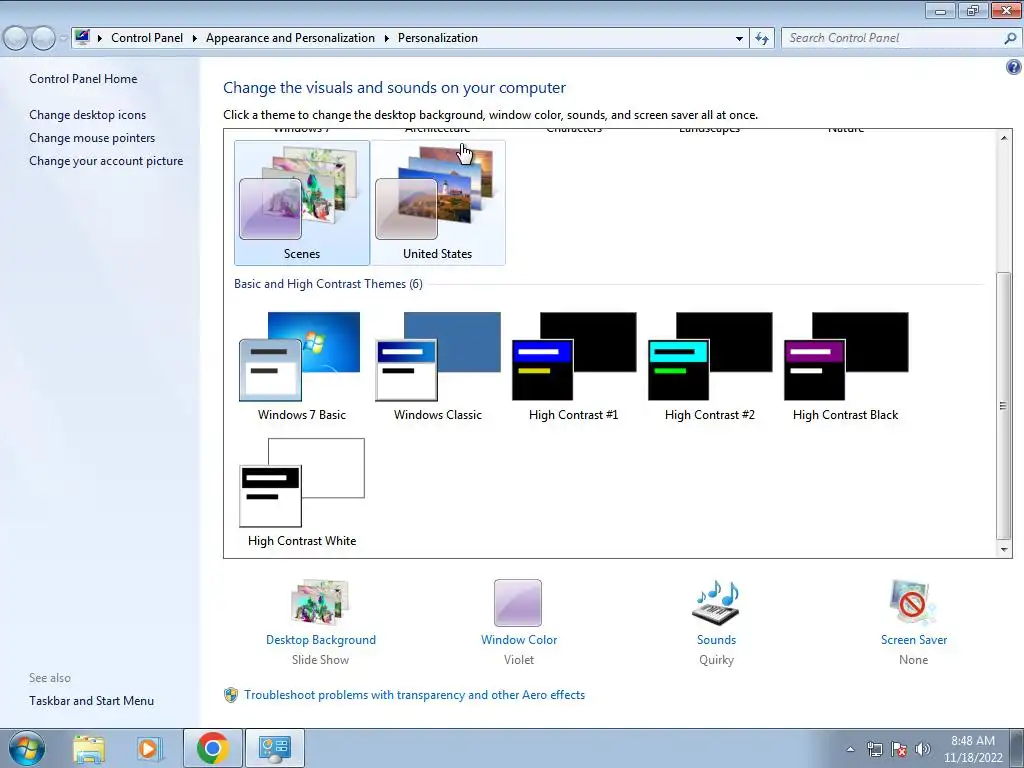Viewport: 1024px width, 768px height.
Task: Choose the High Contrast #2 theme
Action: coord(710,366)
